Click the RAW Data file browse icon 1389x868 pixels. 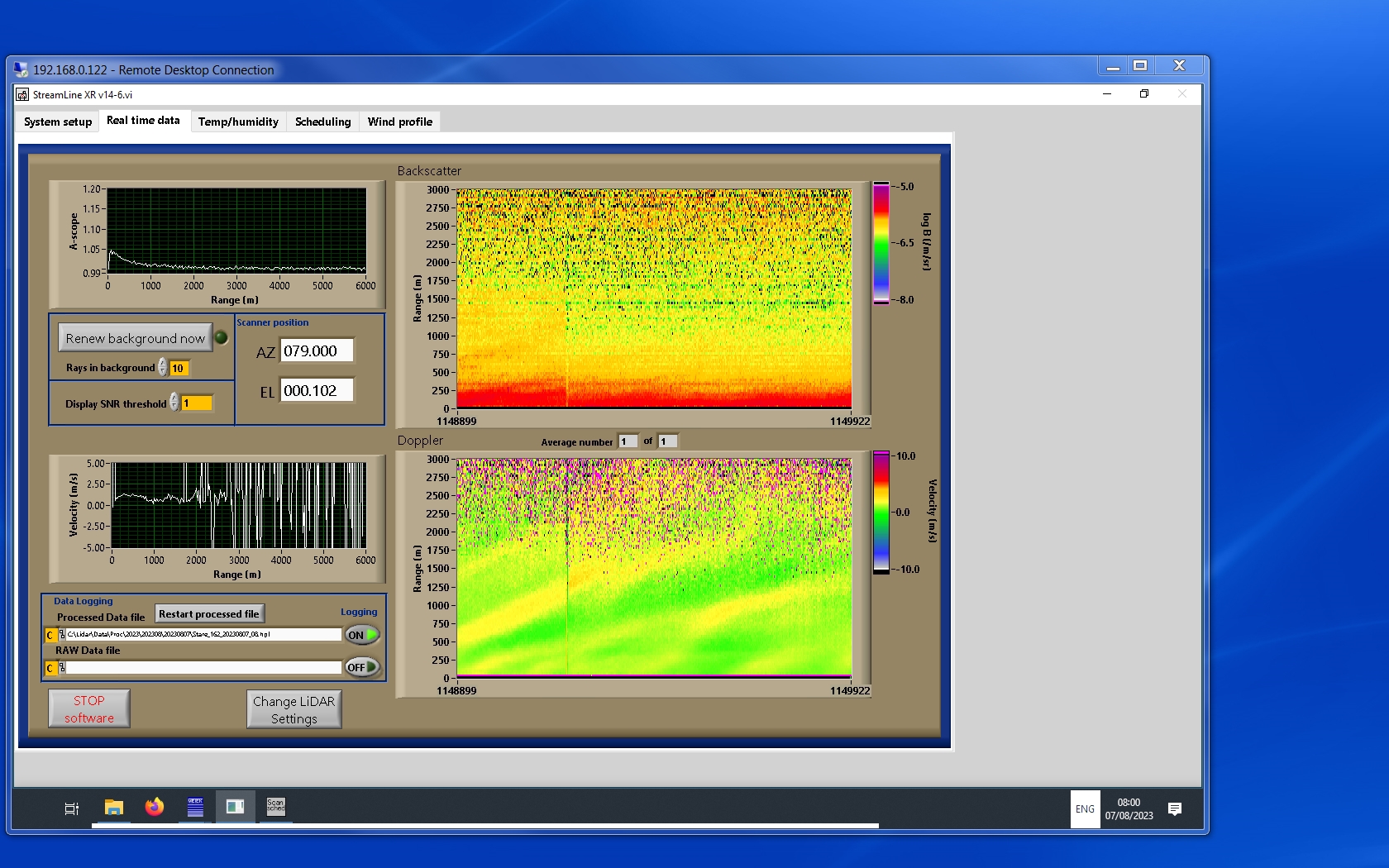(x=61, y=668)
